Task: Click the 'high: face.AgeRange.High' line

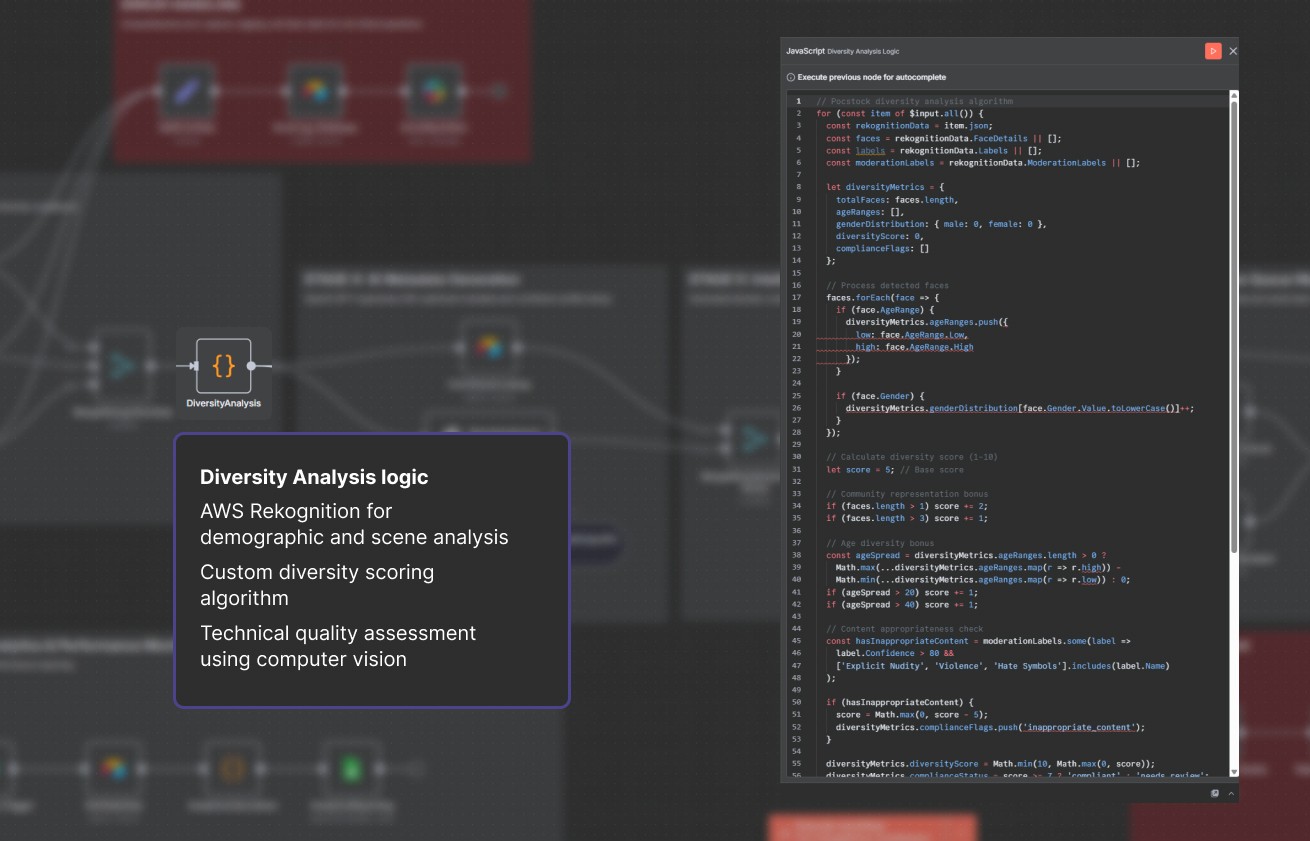Action: (x=914, y=347)
